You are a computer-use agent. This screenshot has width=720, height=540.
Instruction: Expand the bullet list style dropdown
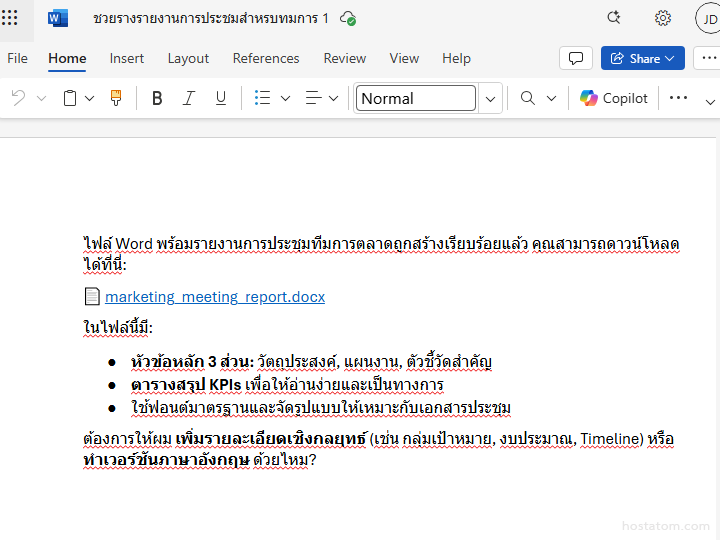pyautogui.click(x=285, y=98)
